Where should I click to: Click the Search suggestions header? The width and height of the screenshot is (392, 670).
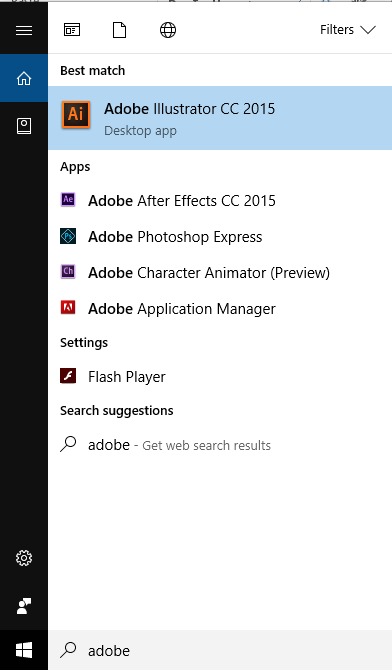click(117, 411)
